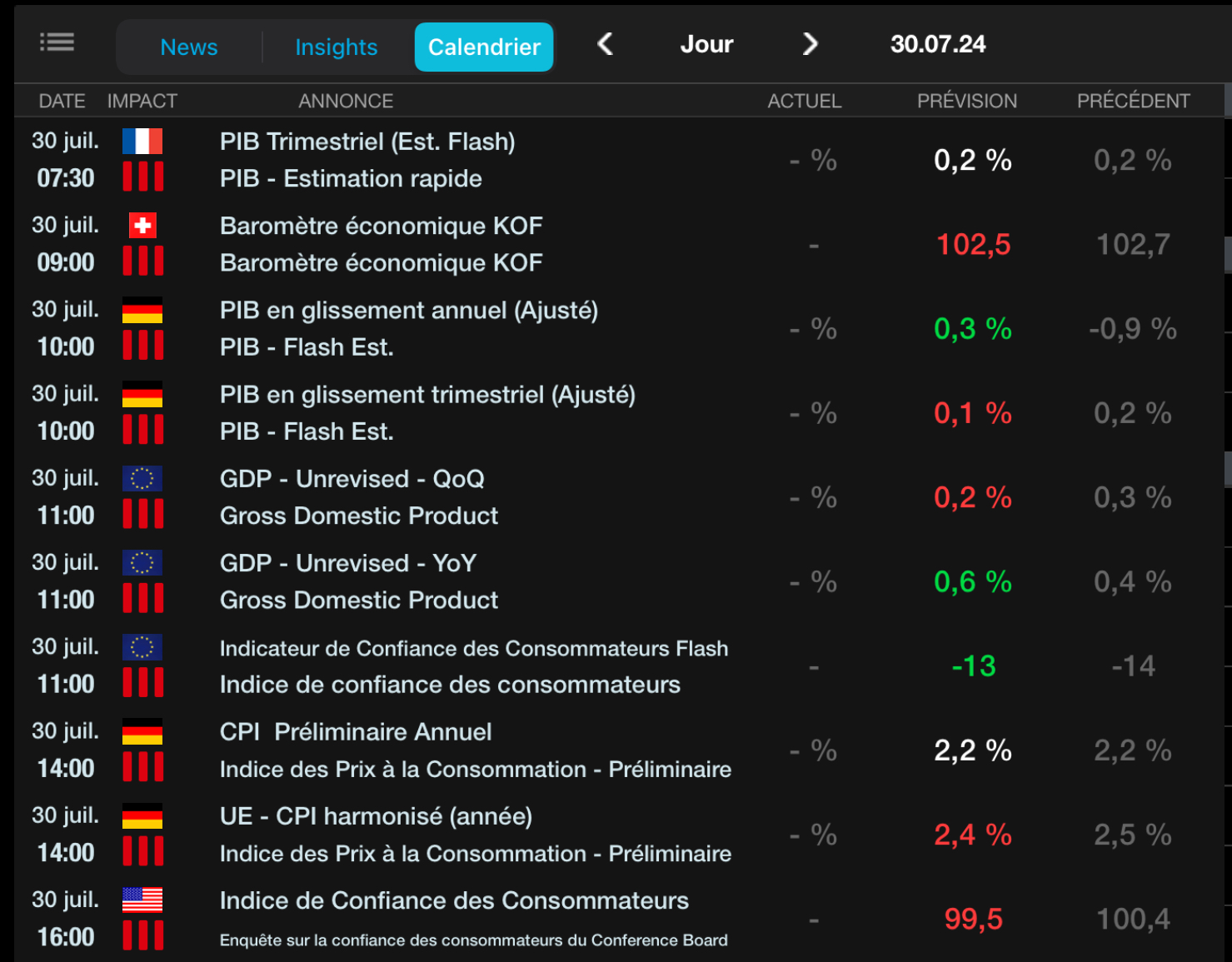Viewport: 1232px width, 962px height.
Task: Open the GDP - Unrevised - YoY announcement
Action: (348, 563)
